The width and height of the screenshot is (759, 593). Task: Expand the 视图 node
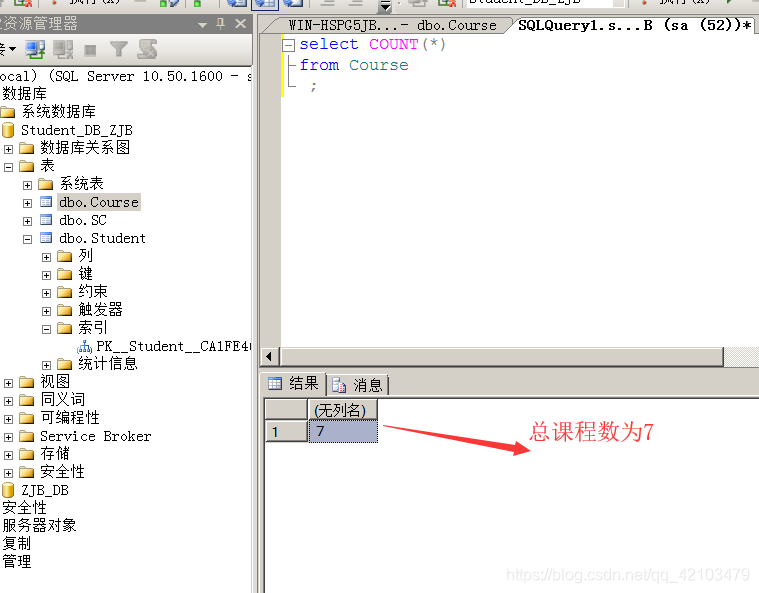point(8,383)
